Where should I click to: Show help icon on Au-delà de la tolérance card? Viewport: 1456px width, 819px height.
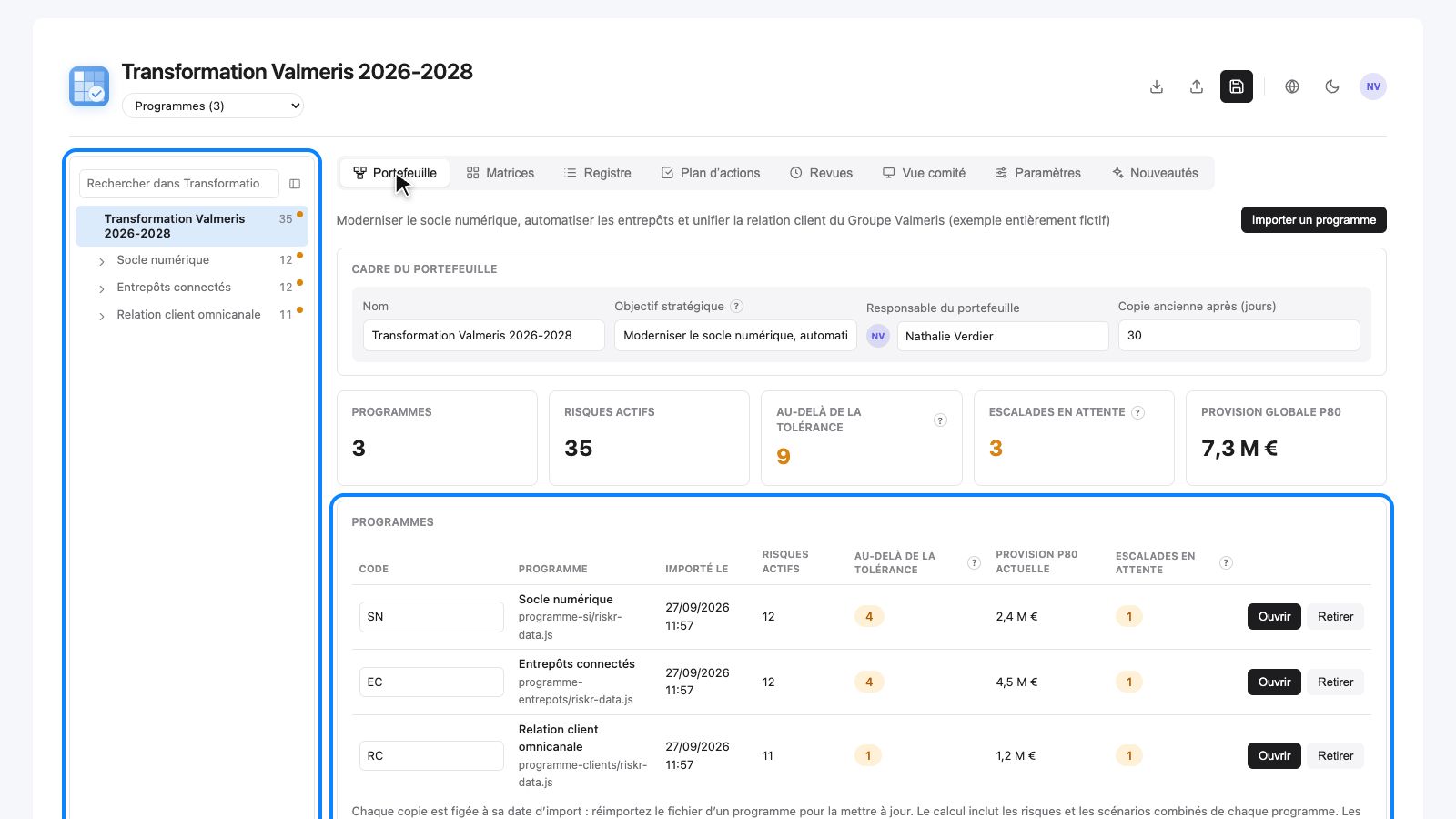(x=940, y=420)
